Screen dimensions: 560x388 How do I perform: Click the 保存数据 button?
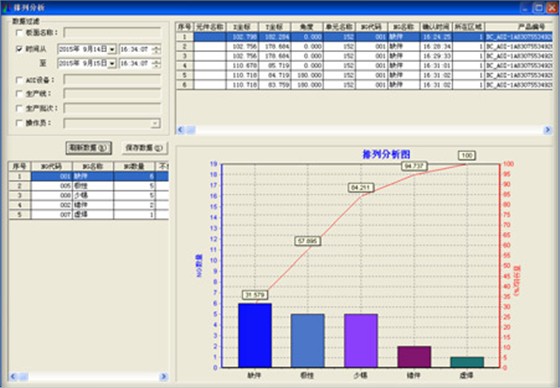(x=145, y=148)
